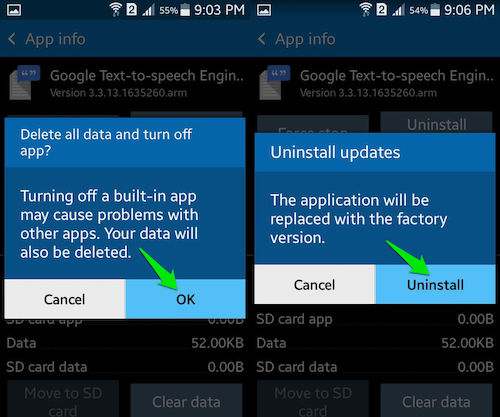Image resolution: width=500 pixels, height=417 pixels.
Task: Tap the back chevron on right App info header
Action: point(262,39)
